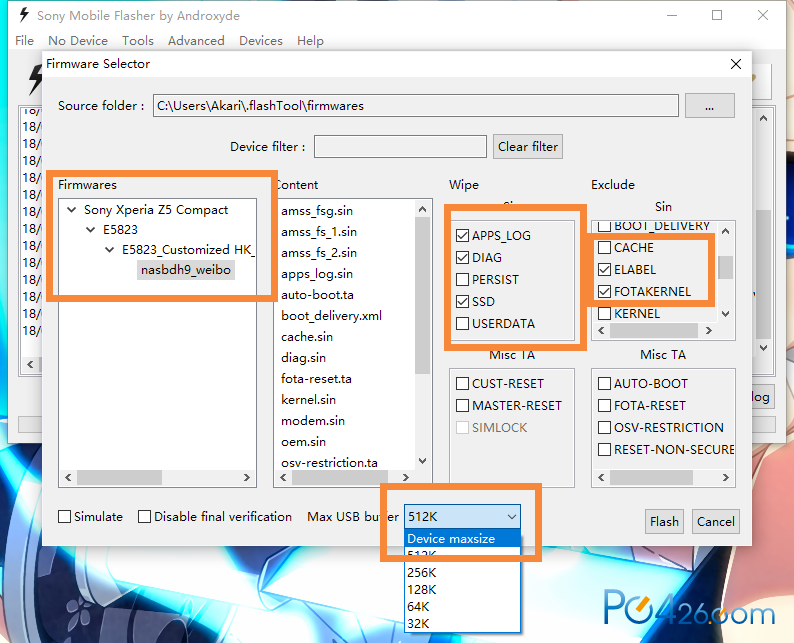Image resolution: width=794 pixels, height=643 pixels.
Task: Click Content list horizontal scroll-left arrow
Action: coord(283,477)
